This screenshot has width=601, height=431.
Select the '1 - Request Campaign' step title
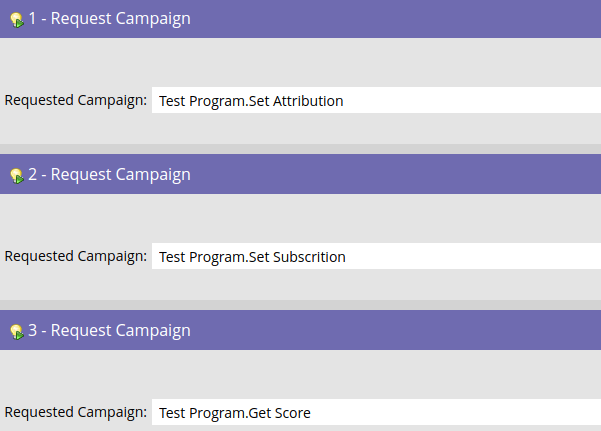(x=110, y=18)
